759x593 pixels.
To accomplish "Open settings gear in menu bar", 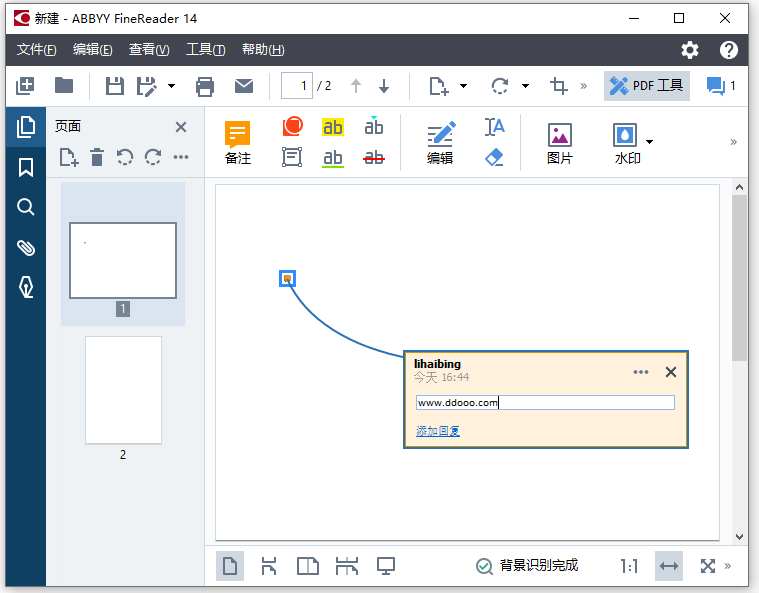I will point(690,50).
